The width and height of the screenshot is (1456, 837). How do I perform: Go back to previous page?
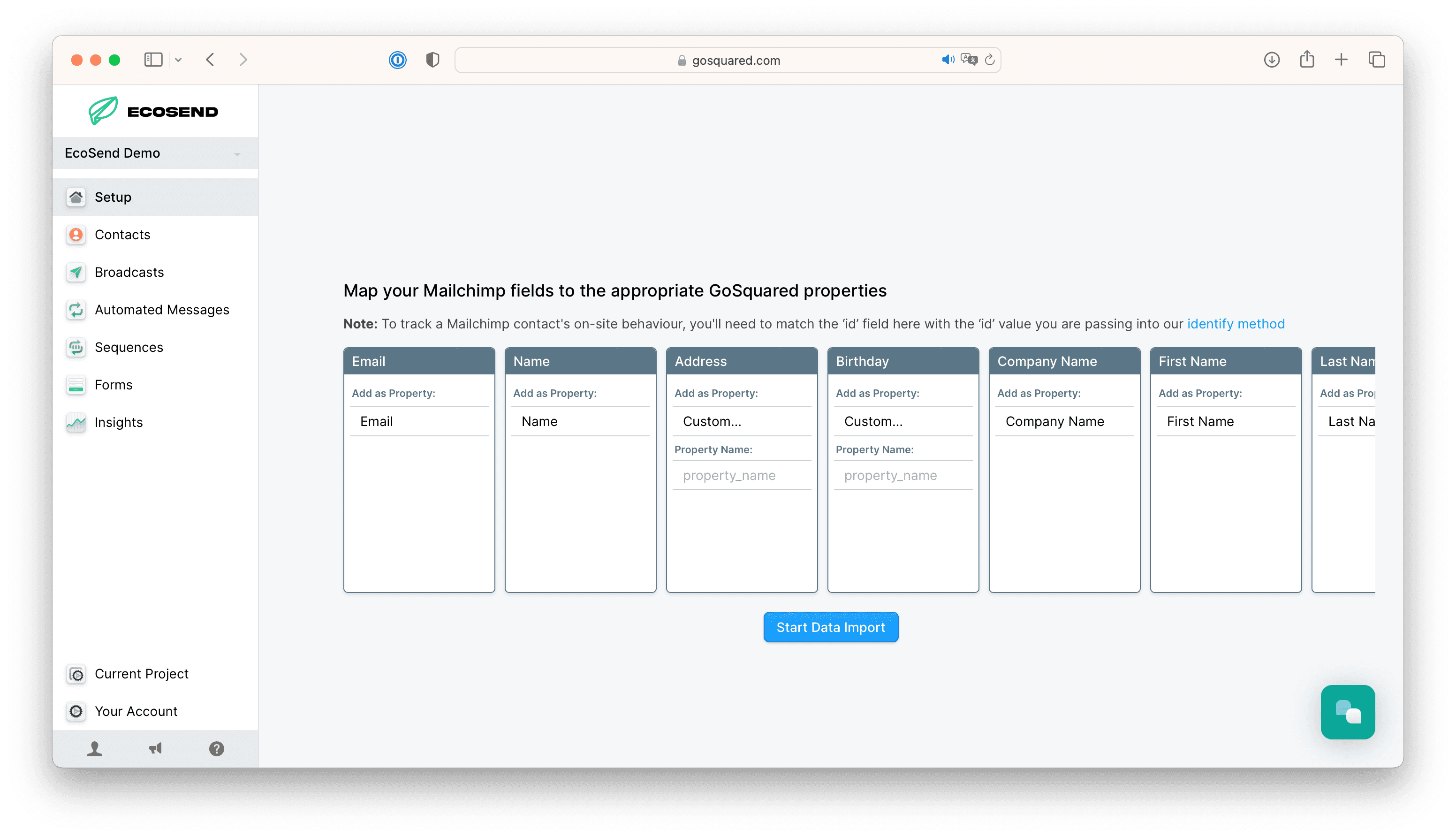210,60
